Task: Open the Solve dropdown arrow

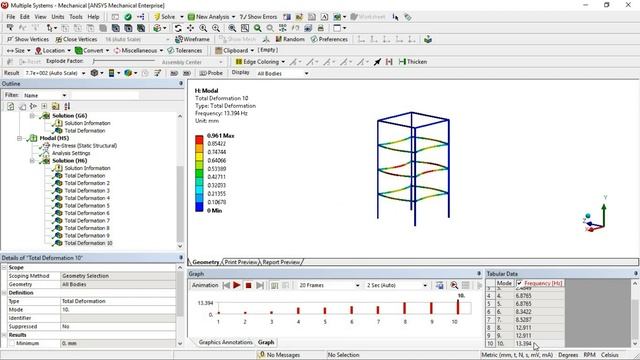Action: (182, 17)
